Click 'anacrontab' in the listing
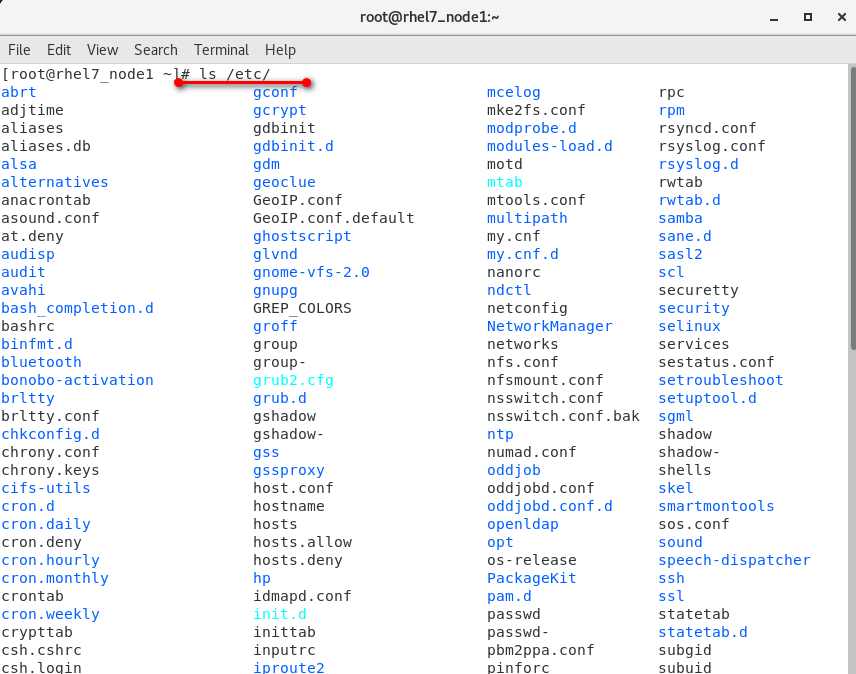 (46, 200)
